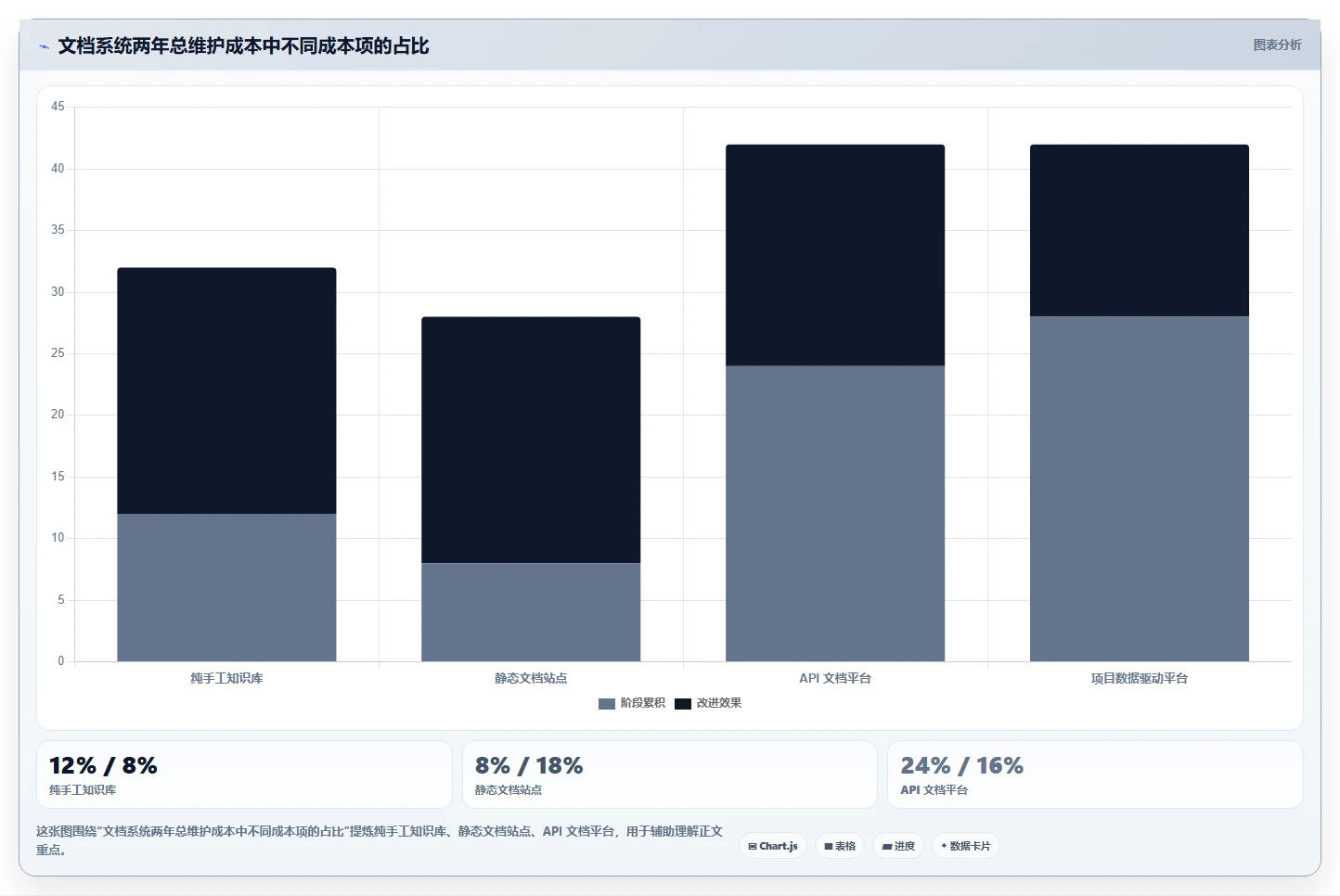Click the 静态文档站点 x-axis label

[x=531, y=678]
